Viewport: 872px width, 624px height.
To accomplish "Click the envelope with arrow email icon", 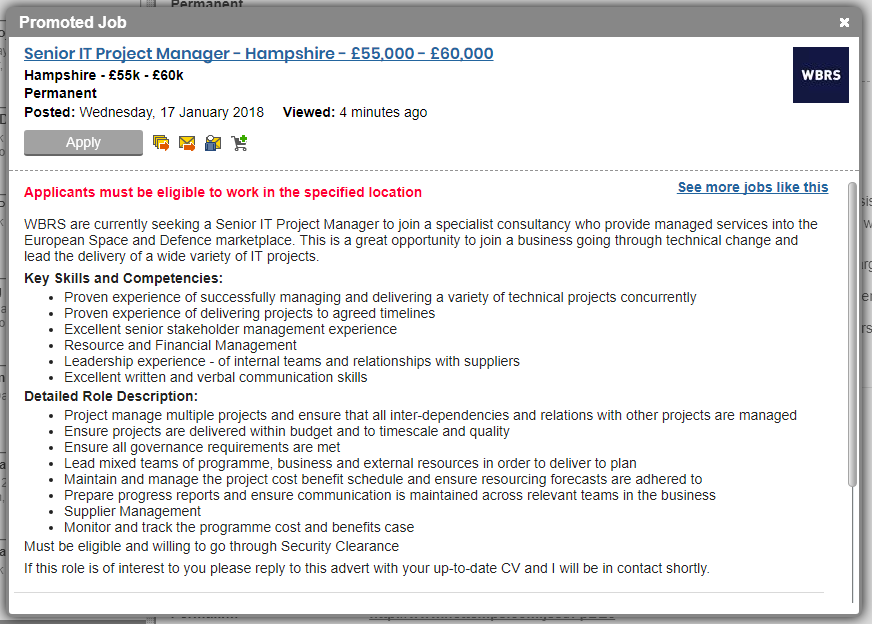I will 187,143.
